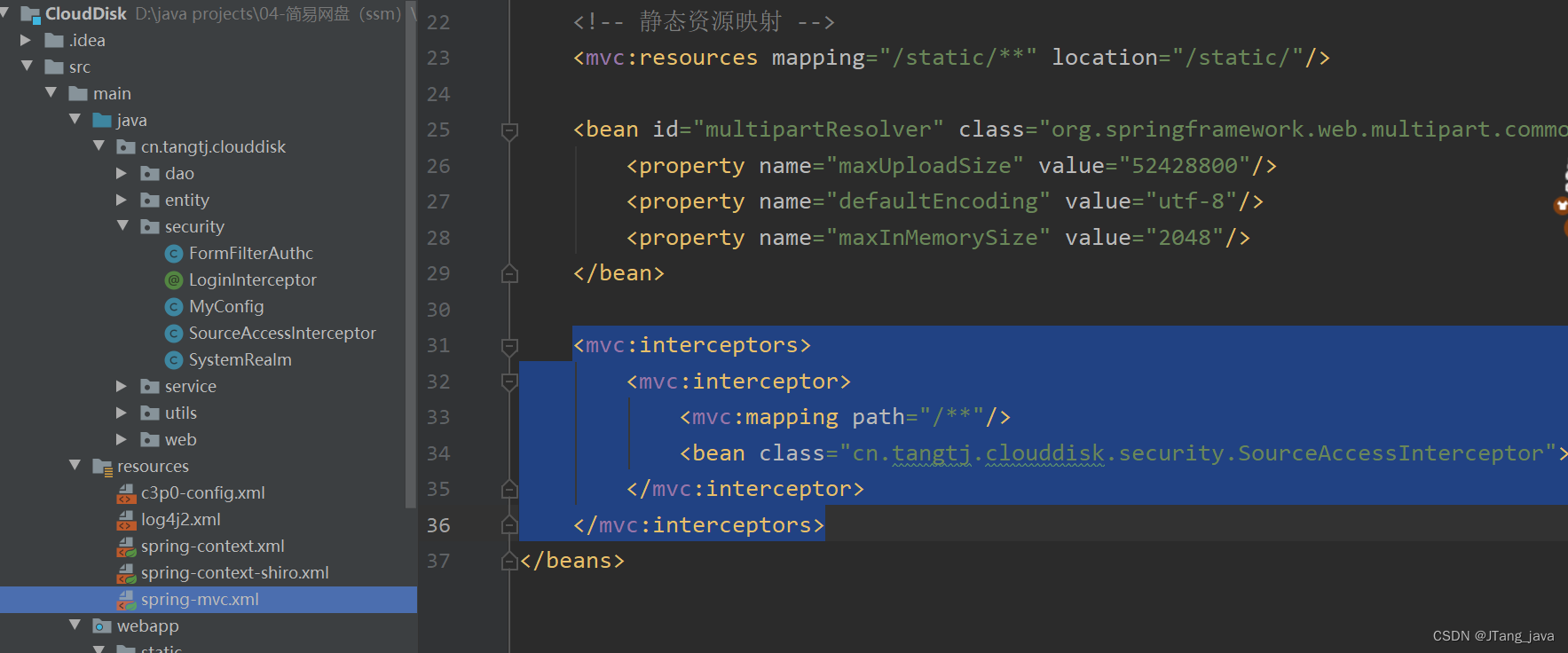
Task: Click the maxUploadSize value "52428800"
Action: coord(1185,166)
